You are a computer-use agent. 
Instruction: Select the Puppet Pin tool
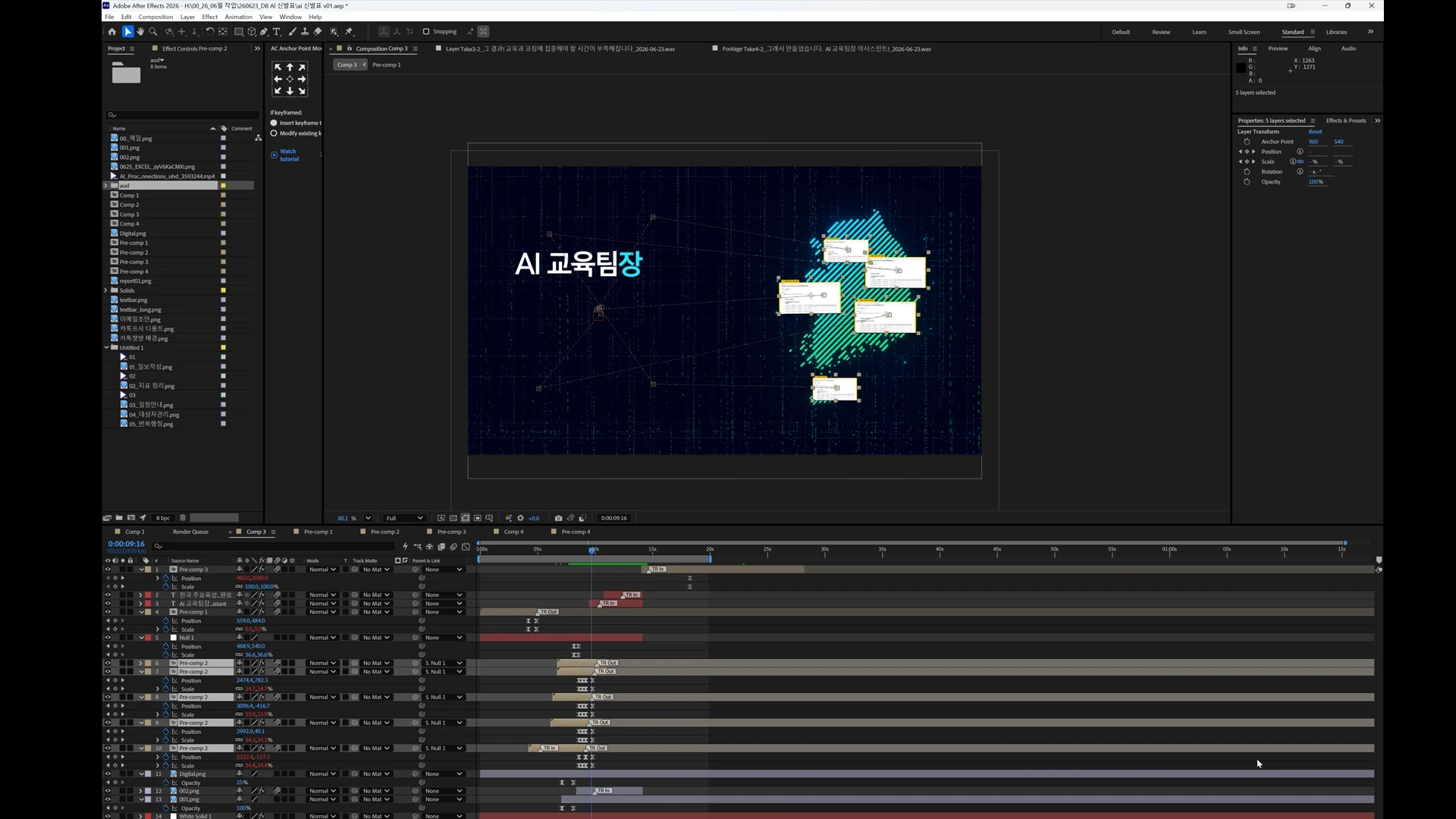pyautogui.click(x=350, y=32)
